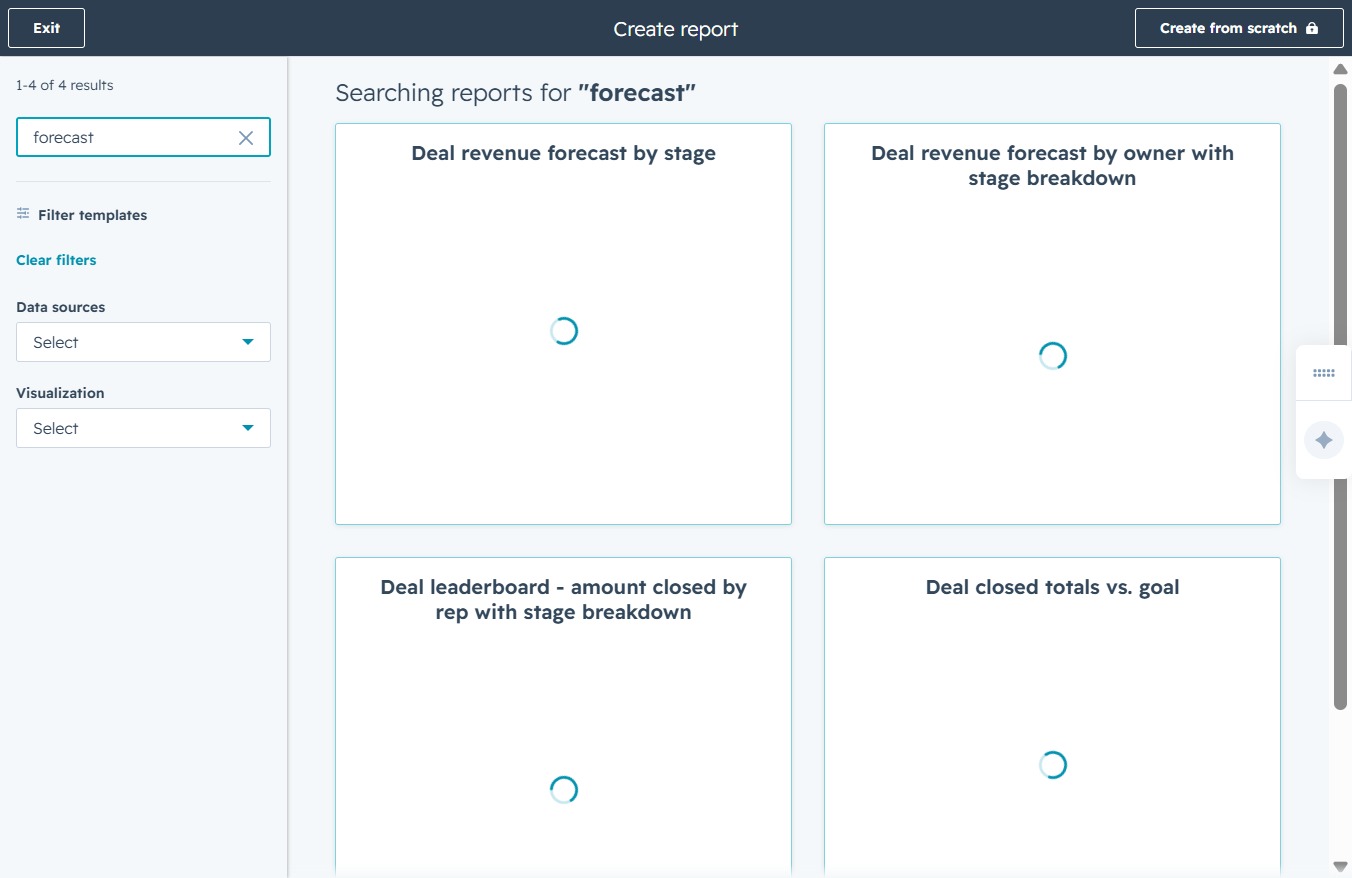Viewport: 1352px width, 878px height.
Task: Clear the forecast search with X icon
Action: 246,138
